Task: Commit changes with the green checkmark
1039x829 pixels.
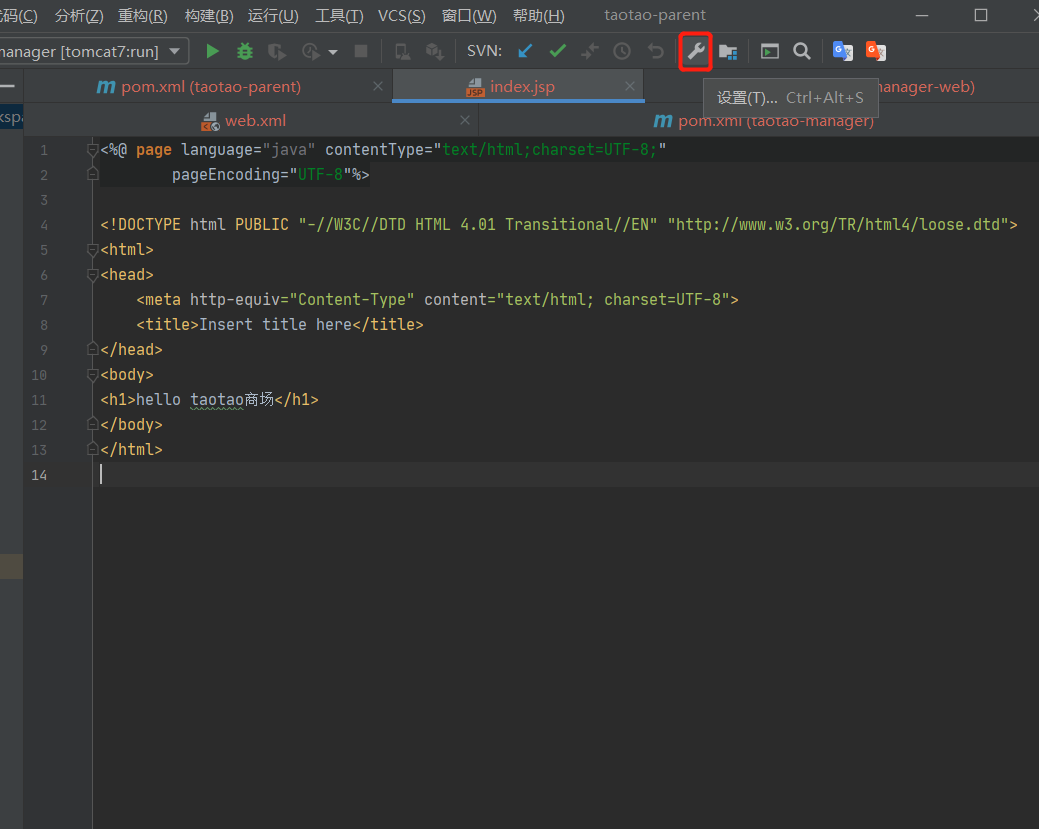Action: (x=558, y=51)
